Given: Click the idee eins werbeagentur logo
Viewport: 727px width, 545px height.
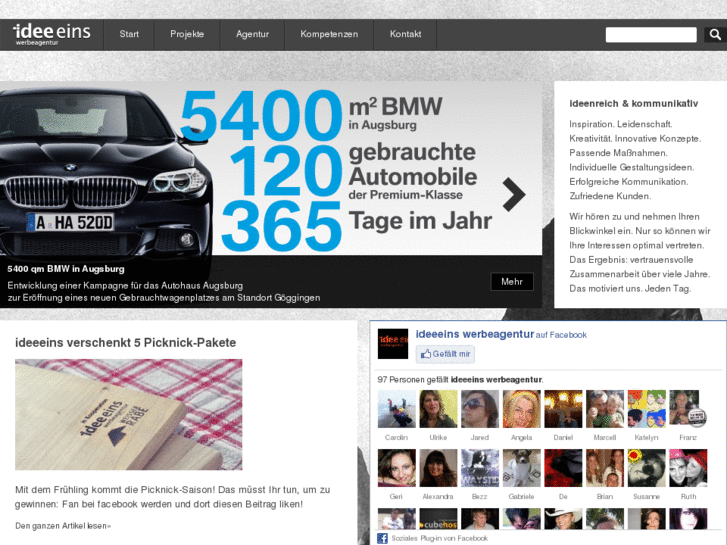Looking at the screenshot, I should [52, 34].
